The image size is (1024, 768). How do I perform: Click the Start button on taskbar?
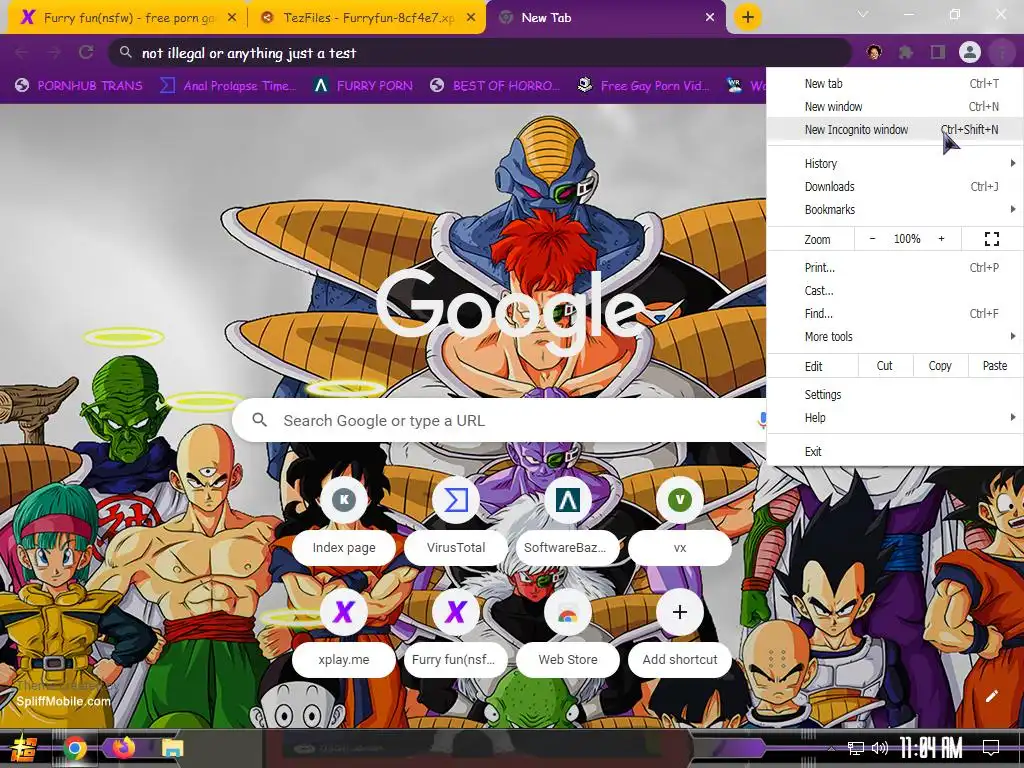click(24, 748)
